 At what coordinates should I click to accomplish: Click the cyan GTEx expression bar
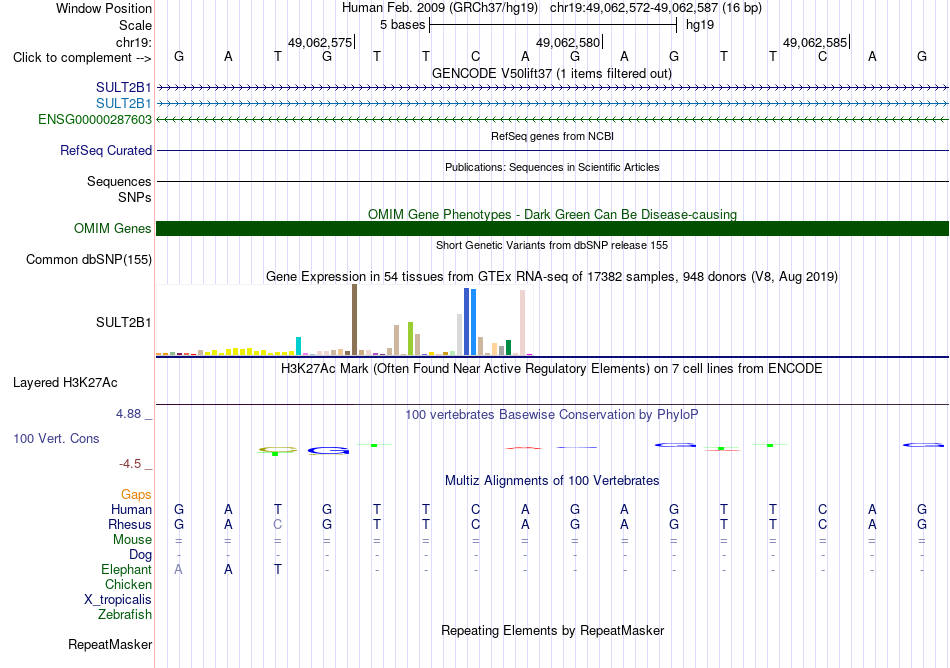coord(298,346)
